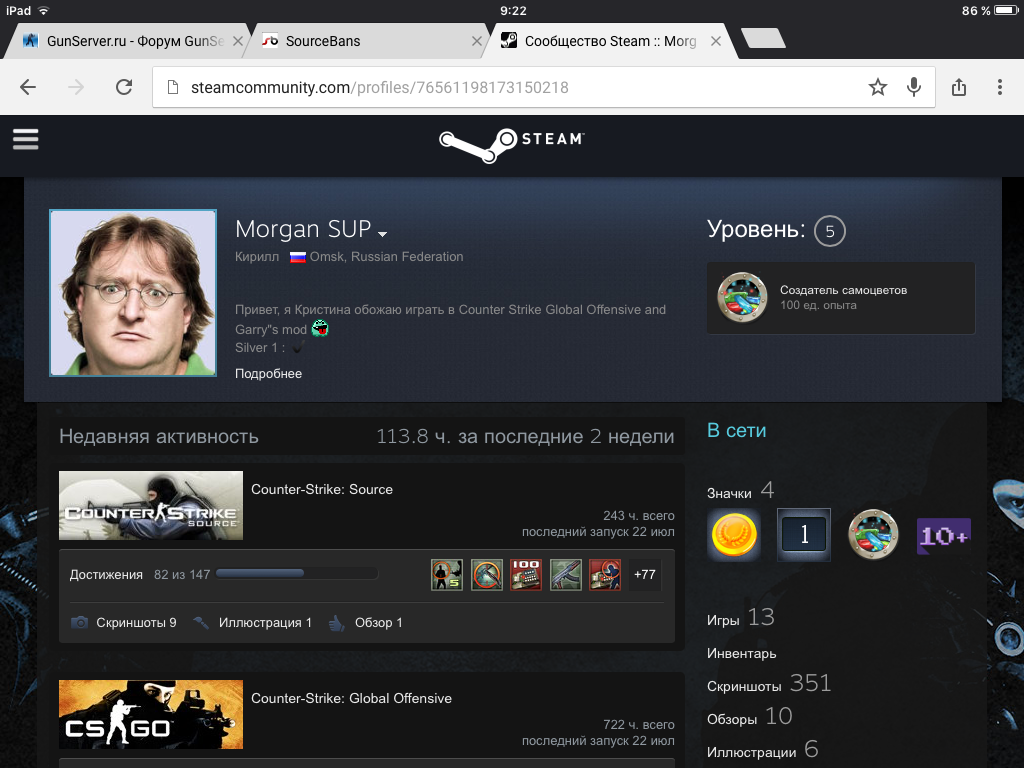Open the 10+ purple badge
The width and height of the screenshot is (1024, 768).
tap(943, 535)
